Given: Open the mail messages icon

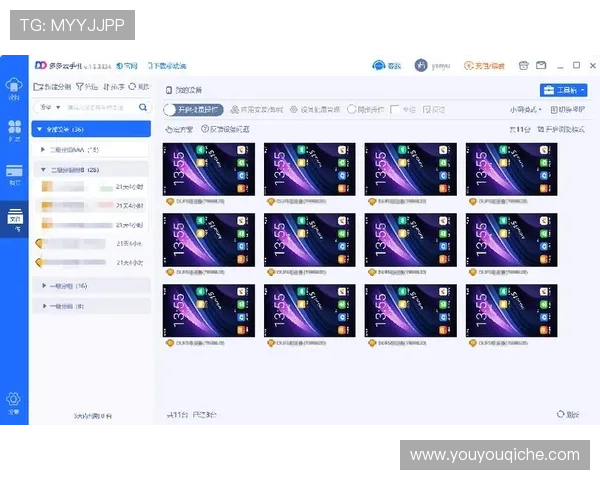Looking at the screenshot, I should pos(541,65).
